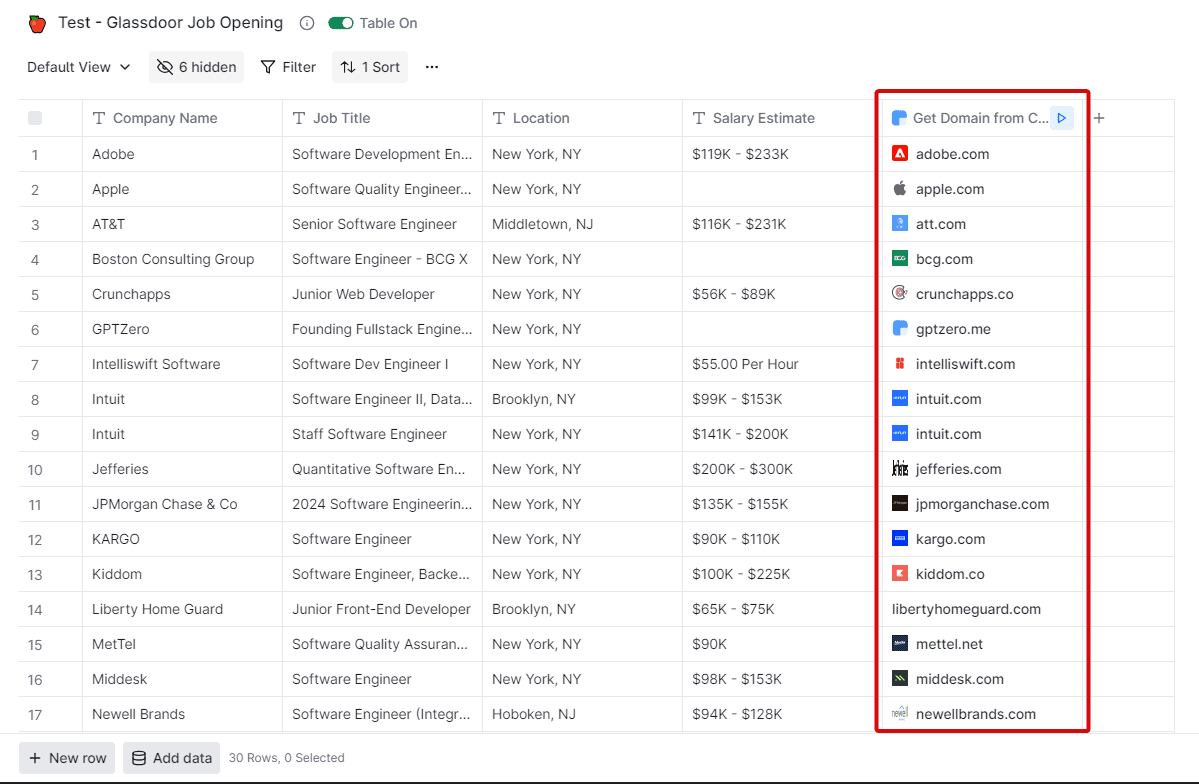Select row number 10
The image size is (1199, 784).
point(35,470)
